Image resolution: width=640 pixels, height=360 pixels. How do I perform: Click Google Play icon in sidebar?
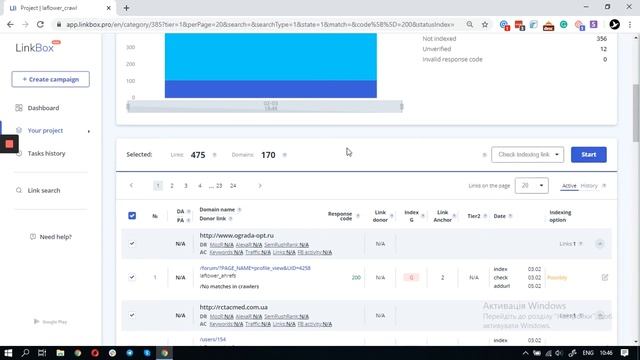36,322
